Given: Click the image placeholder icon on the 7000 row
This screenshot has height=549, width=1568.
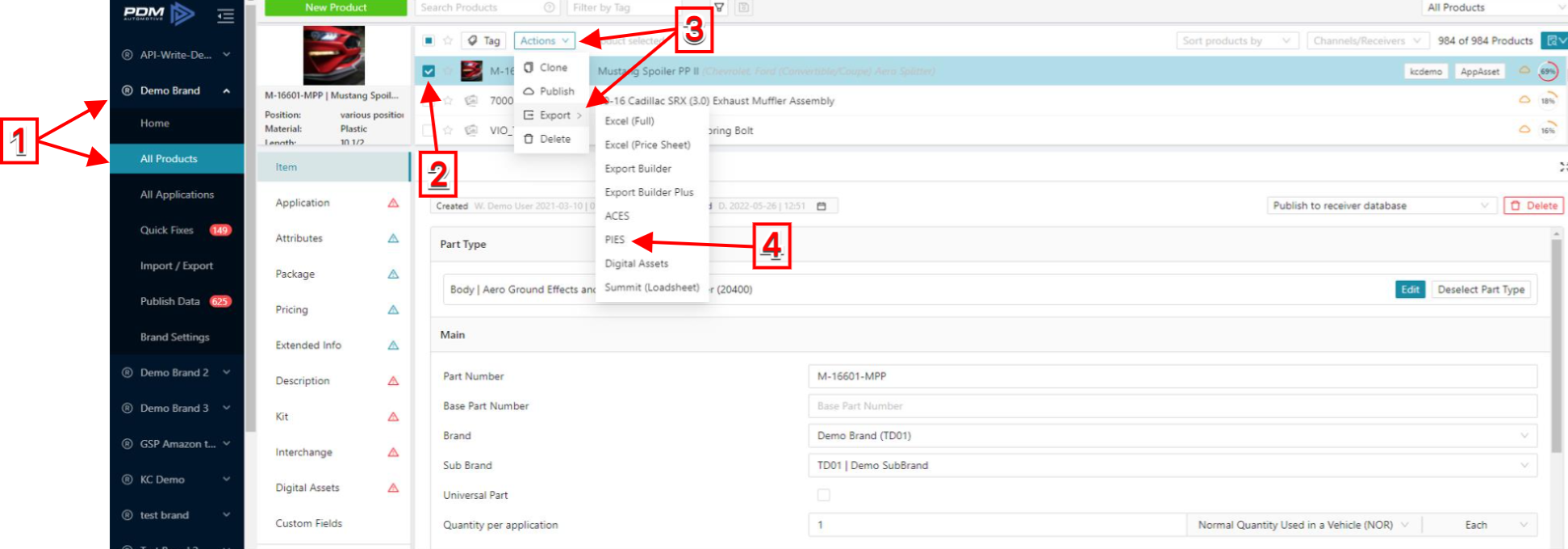Looking at the screenshot, I should tap(471, 101).
